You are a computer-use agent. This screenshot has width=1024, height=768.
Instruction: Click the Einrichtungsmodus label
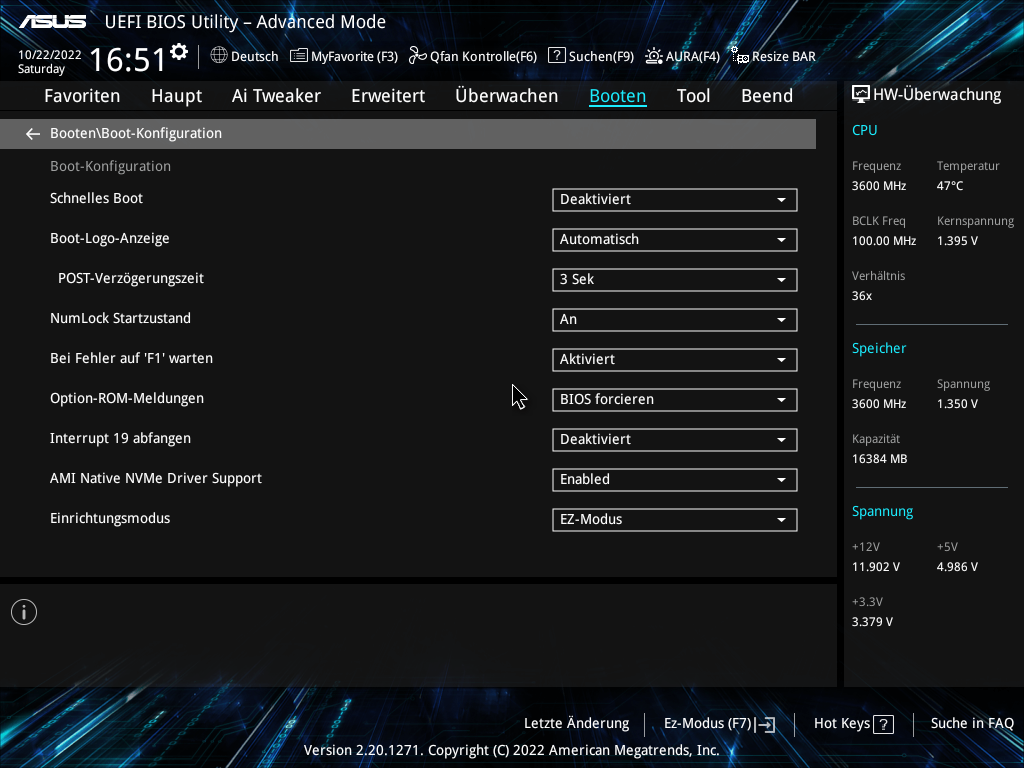coord(110,519)
